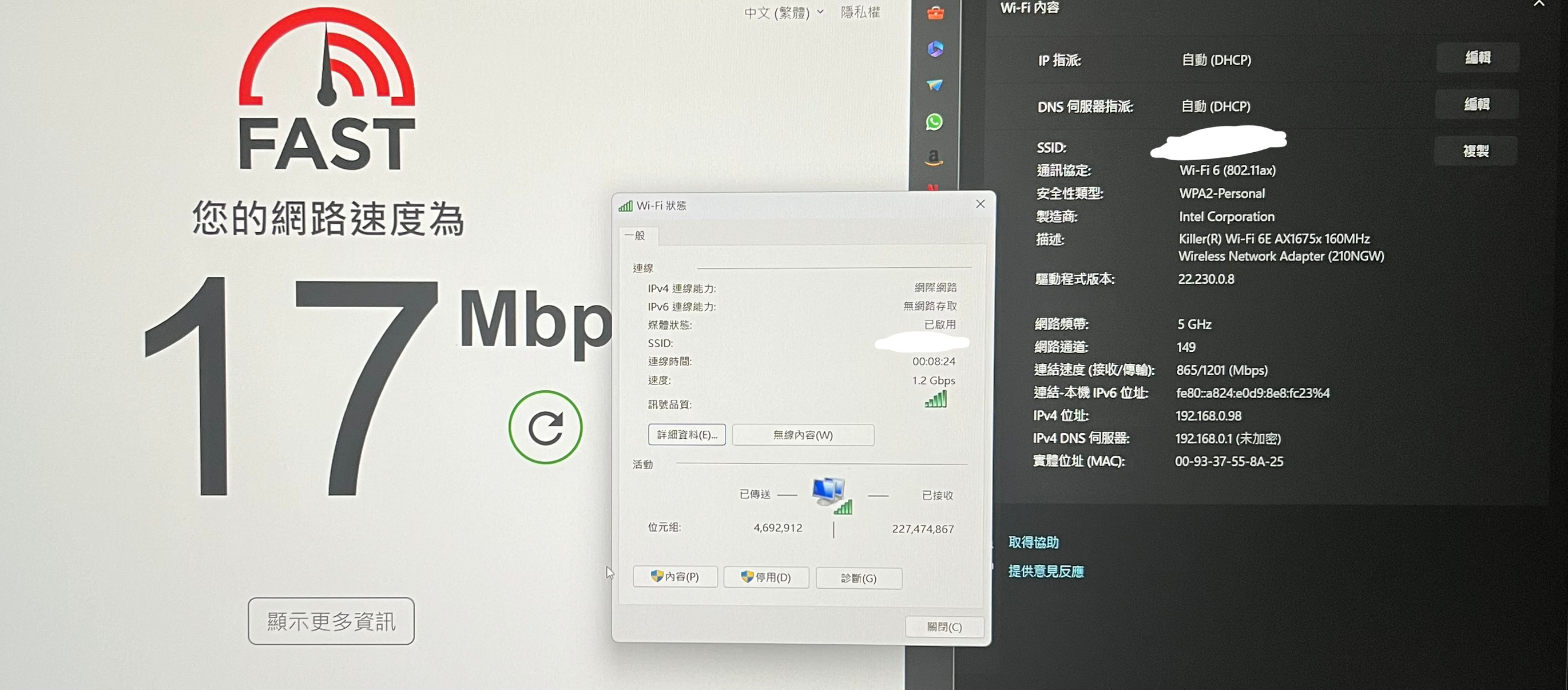Viewport: 1568px width, 690px height.
Task: Click the Wi-Fi 內容 panel heading
Action: point(1029,8)
